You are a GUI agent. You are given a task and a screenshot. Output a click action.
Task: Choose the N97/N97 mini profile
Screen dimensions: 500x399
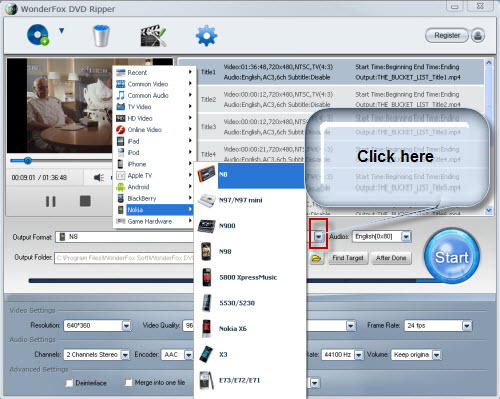pos(250,200)
